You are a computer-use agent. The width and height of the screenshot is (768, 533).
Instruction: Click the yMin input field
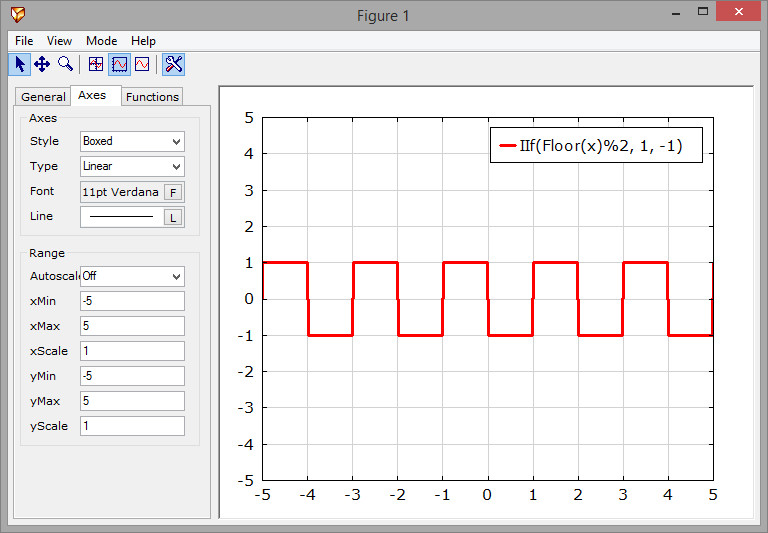[132, 376]
